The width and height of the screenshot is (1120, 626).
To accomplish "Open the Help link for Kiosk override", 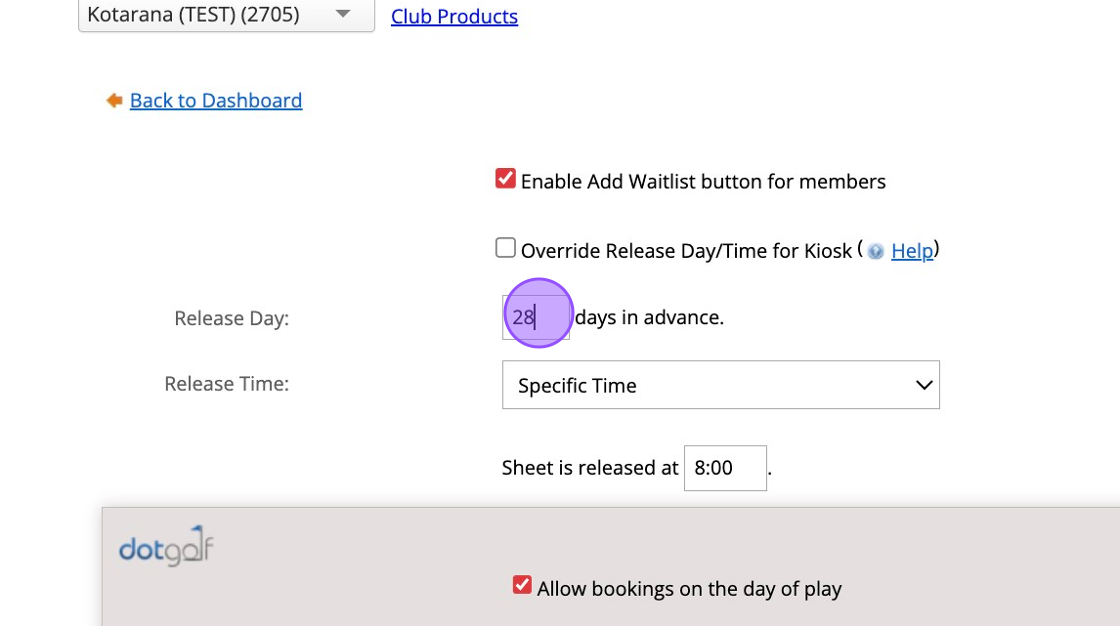I will (912, 251).
